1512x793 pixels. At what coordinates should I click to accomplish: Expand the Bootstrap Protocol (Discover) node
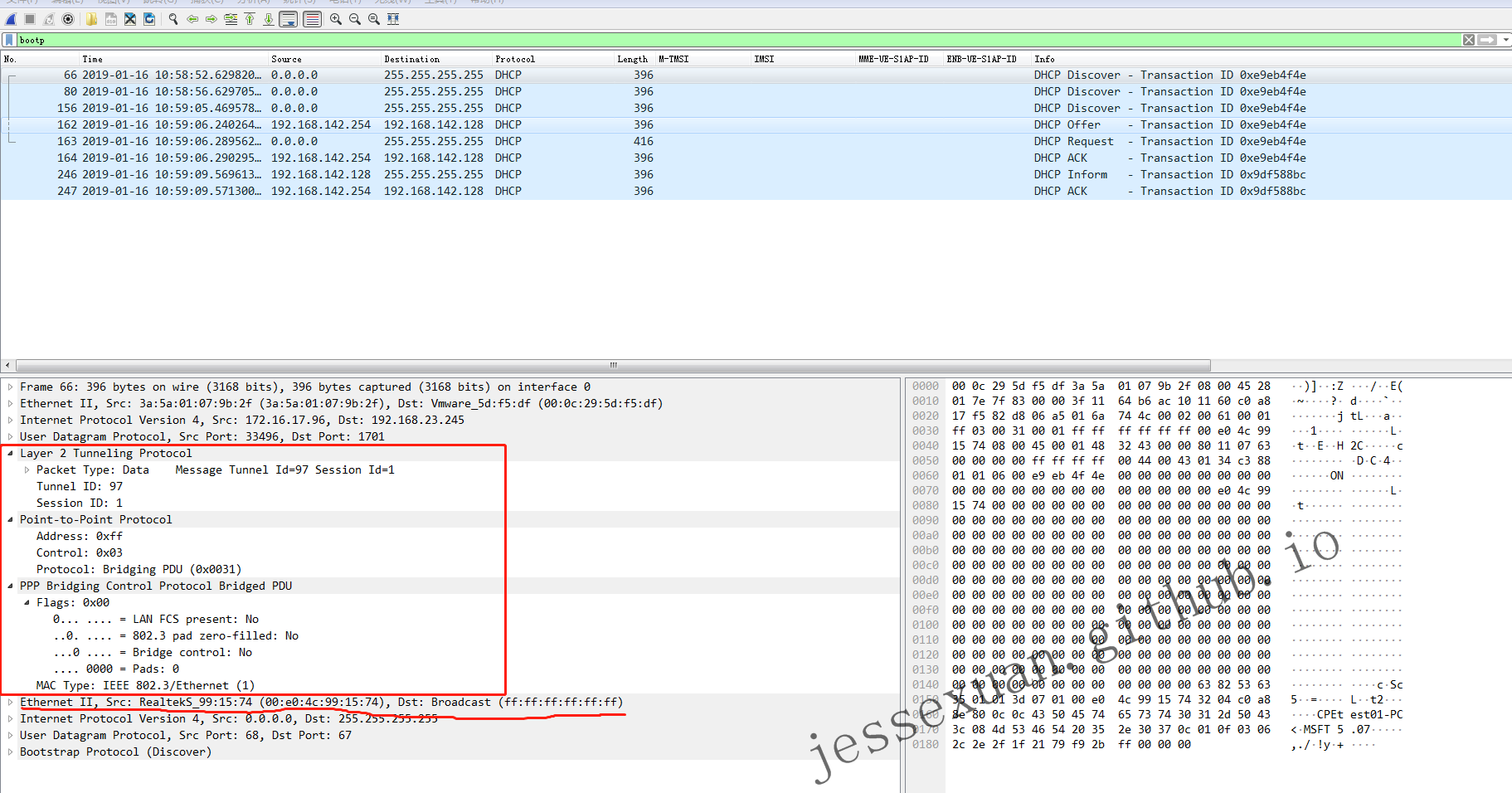pos(10,752)
